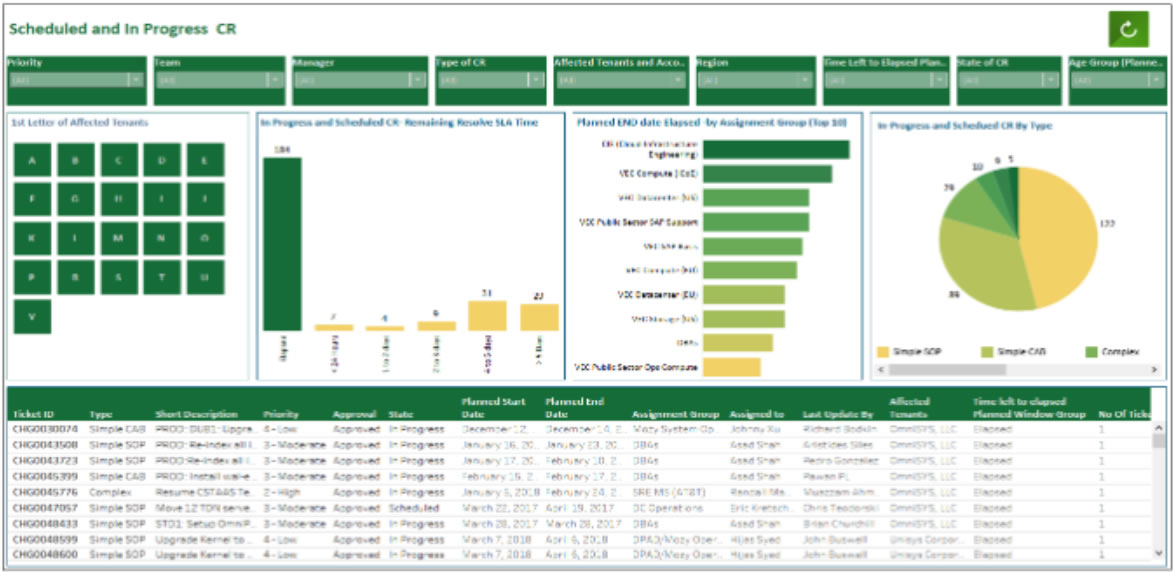
Task: Select letter T tenant tile
Action: coord(162,277)
